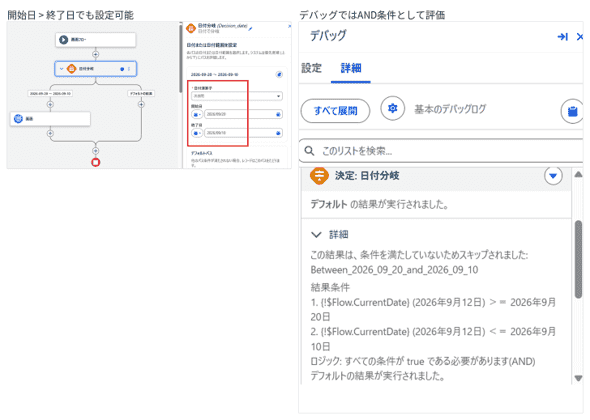This screenshot has height=420, width=590.
Task: Click the red End node
Action: pyautogui.click(x=96, y=162)
